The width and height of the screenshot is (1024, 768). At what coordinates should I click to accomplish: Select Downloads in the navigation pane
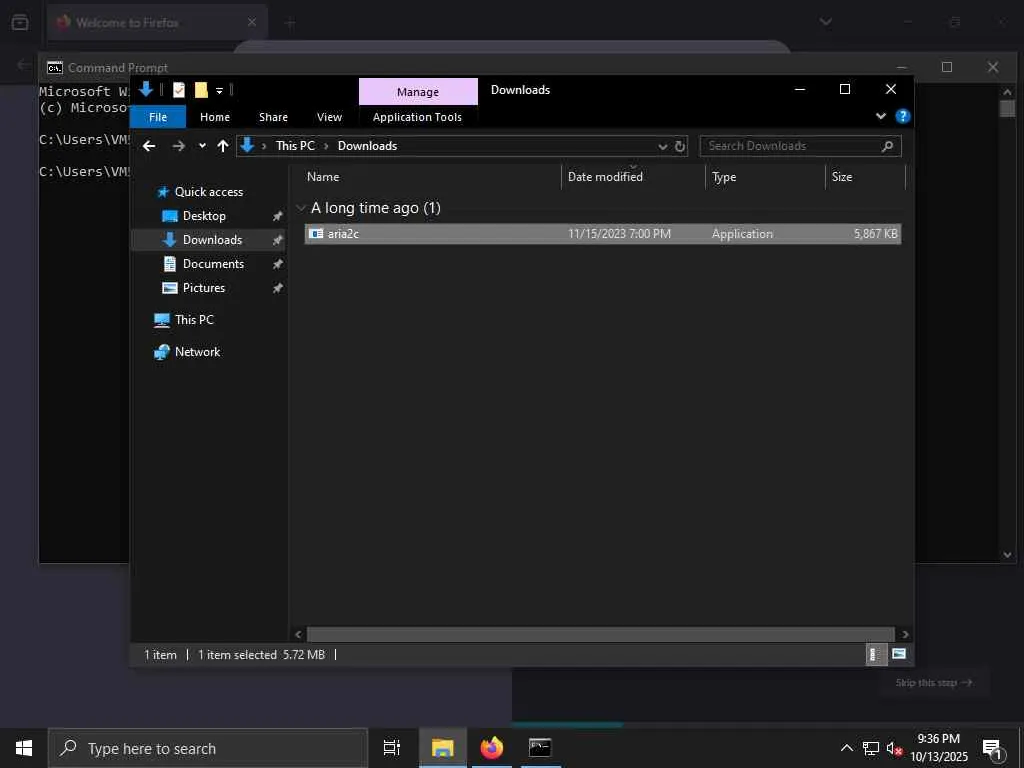(x=212, y=240)
